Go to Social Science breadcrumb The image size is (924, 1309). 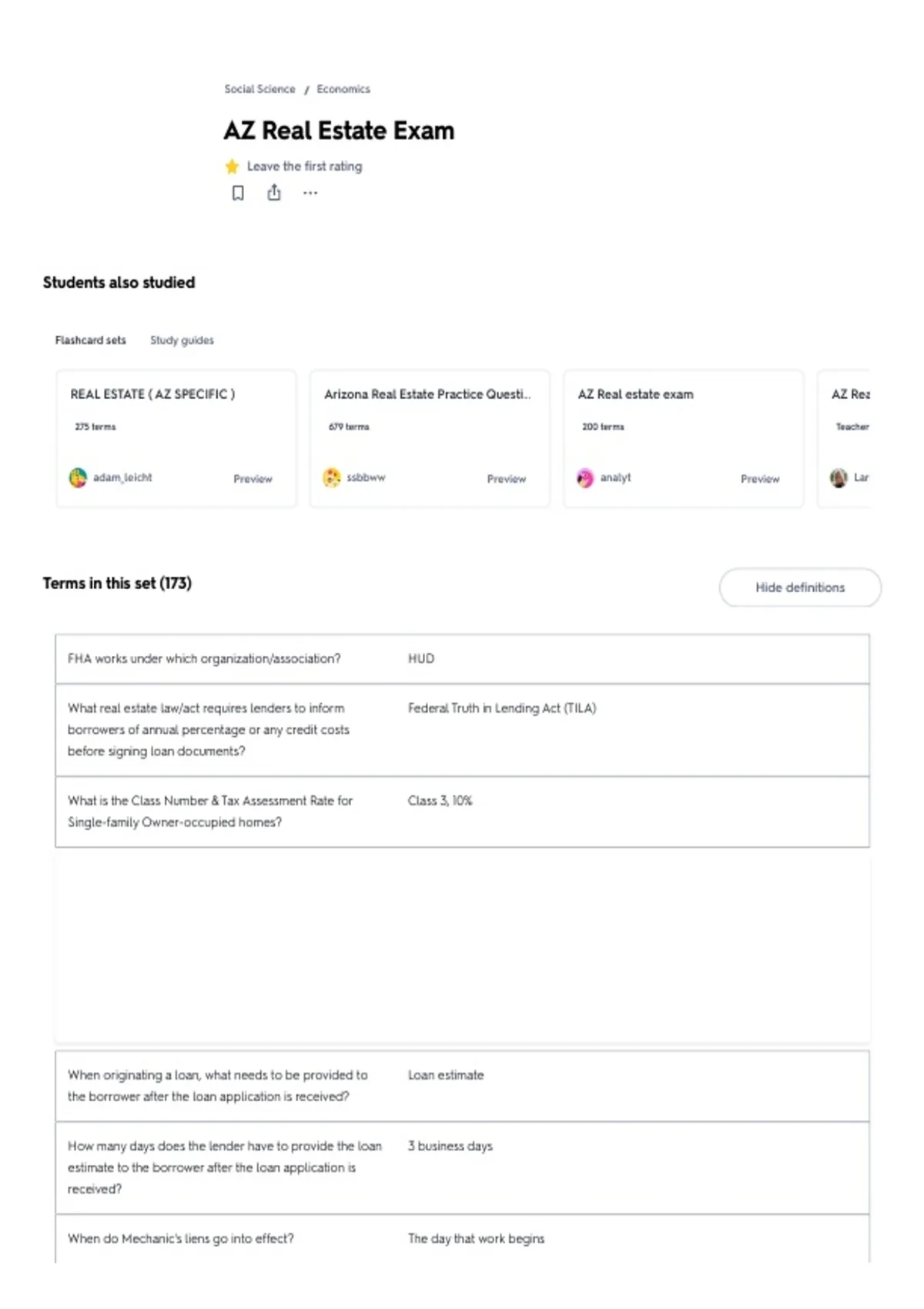click(x=259, y=89)
